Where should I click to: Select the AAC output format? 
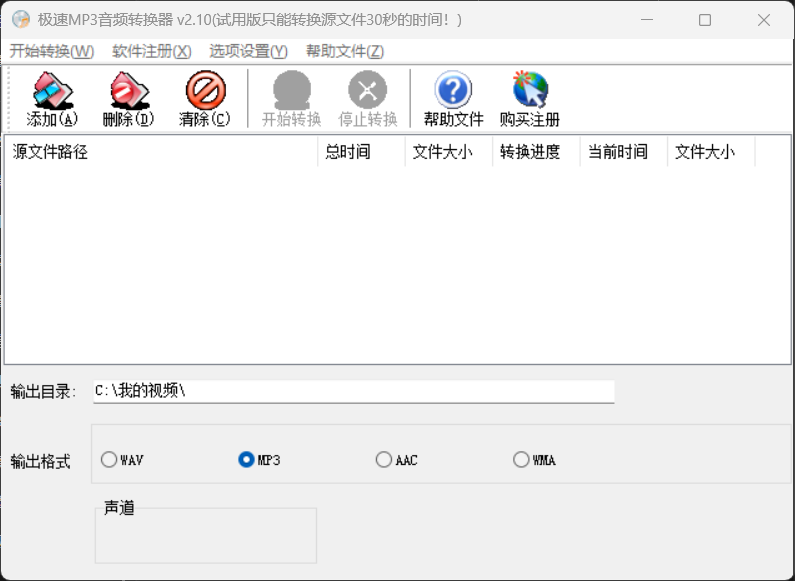[x=396, y=460]
